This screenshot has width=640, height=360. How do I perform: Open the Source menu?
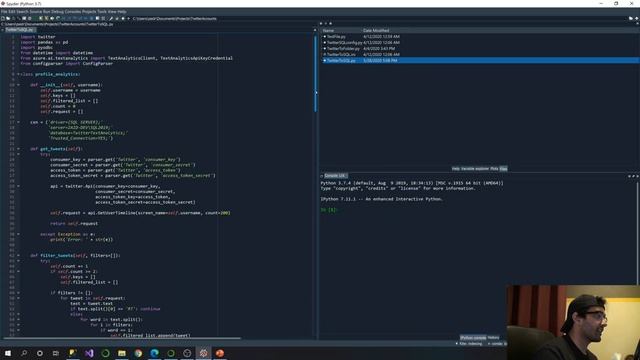[x=36, y=11]
